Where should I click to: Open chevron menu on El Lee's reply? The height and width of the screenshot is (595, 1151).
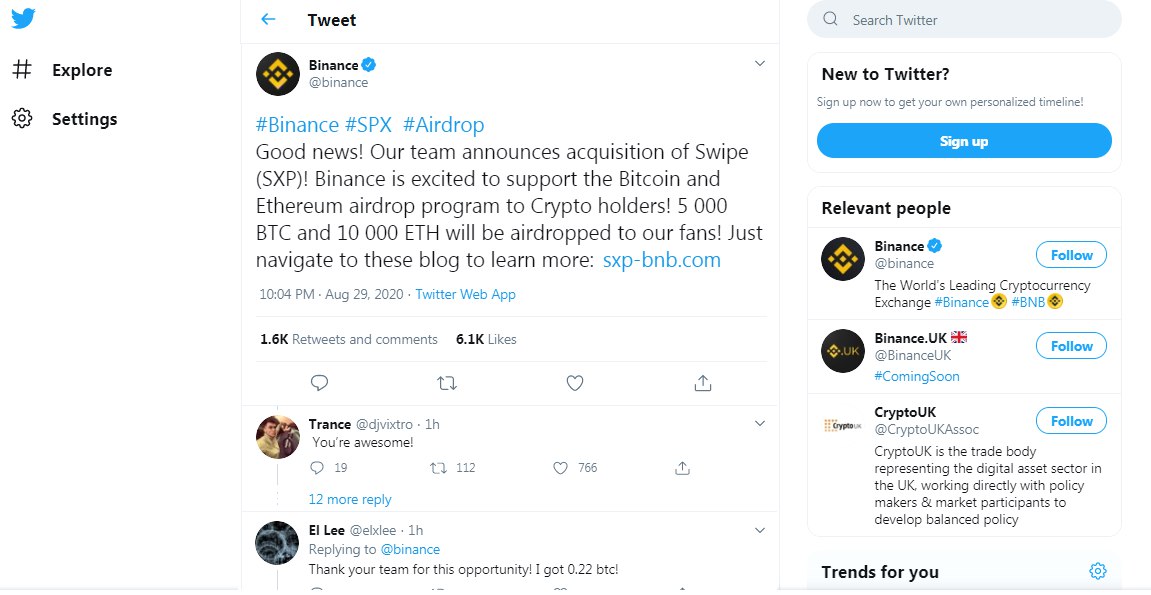tap(759, 530)
